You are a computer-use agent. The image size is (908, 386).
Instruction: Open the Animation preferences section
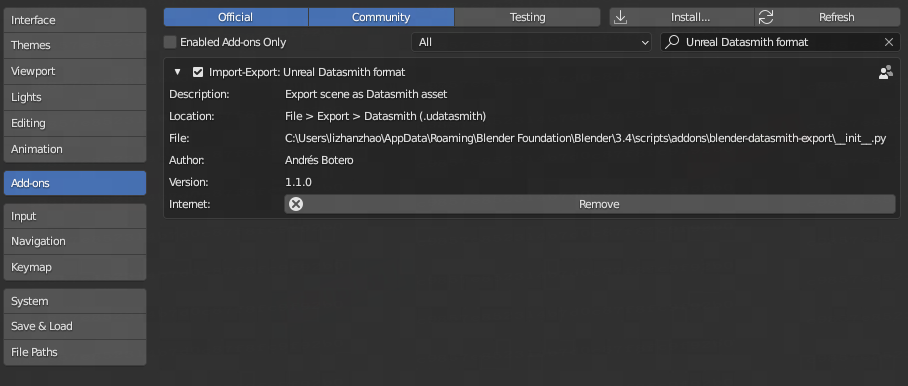pos(75,149)
